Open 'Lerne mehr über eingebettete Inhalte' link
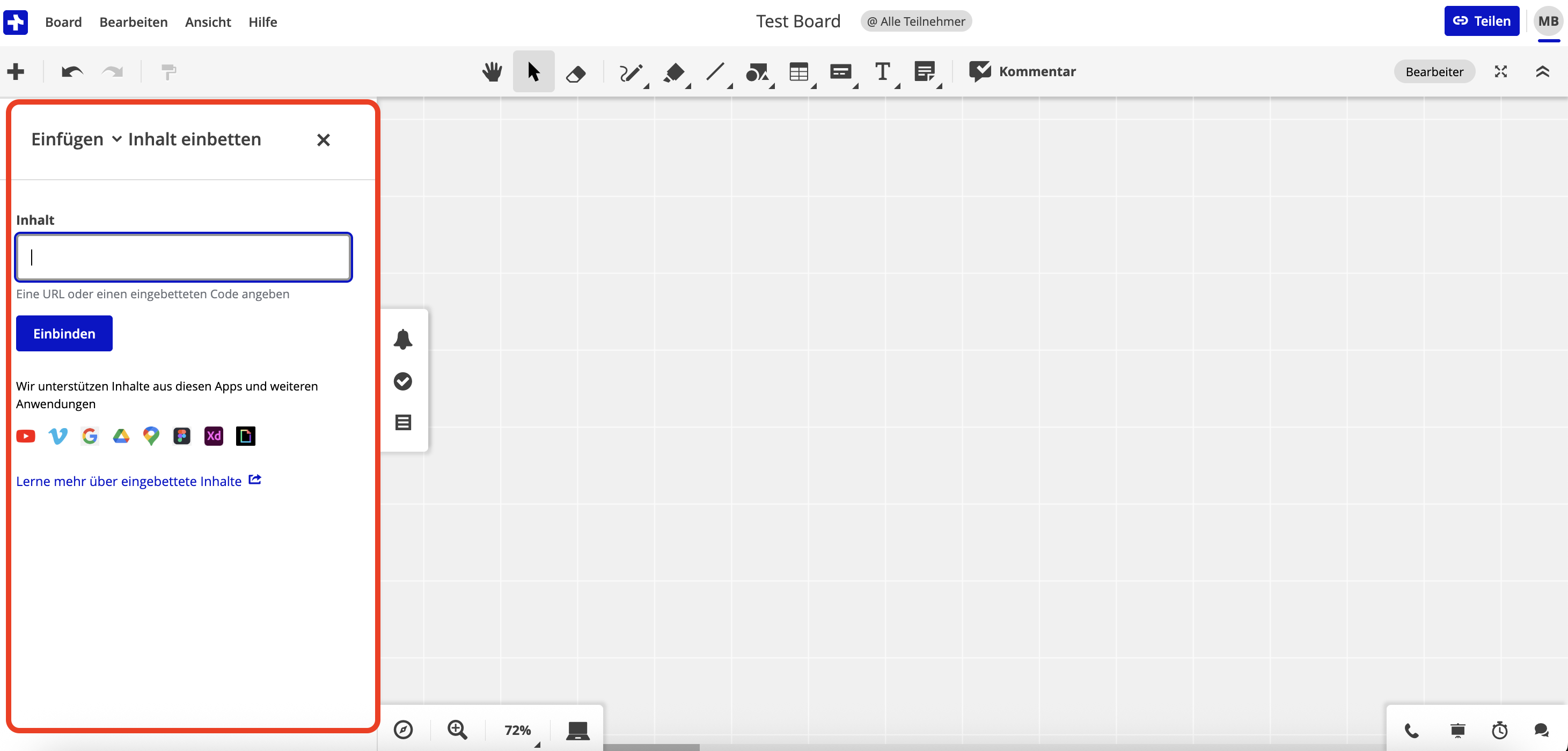This screenshot has height=751, width=1568. point(128,481)
